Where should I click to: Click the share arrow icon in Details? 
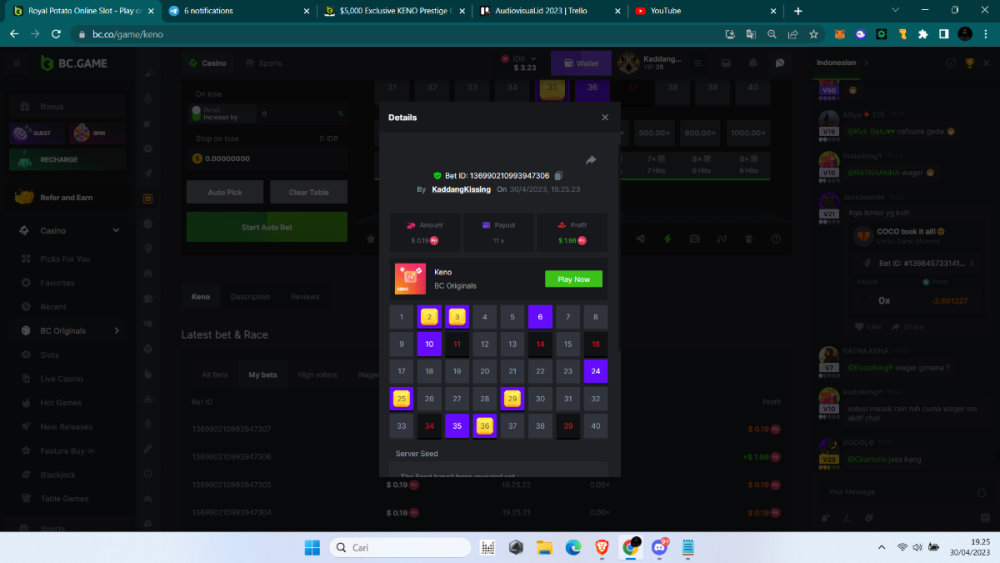591,160
